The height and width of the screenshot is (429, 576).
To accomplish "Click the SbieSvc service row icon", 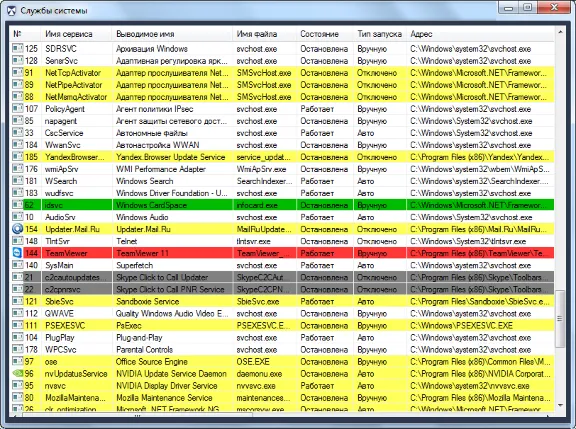I will pos(17,301).
